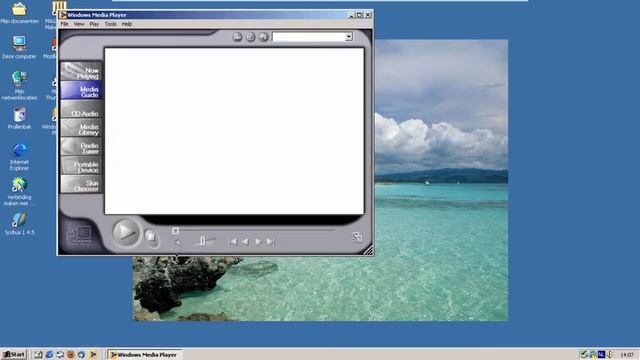Open the Media Library section
This screenshot has width=640, height=360.
pos(81,128)
